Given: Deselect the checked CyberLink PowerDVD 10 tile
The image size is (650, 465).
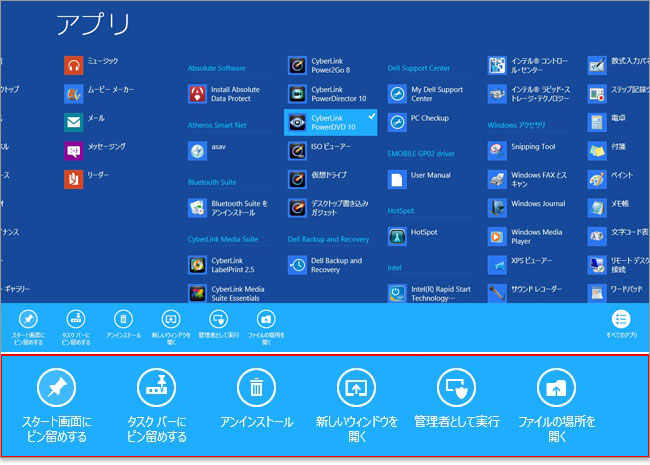Looking at the screenshot, I should (330, 122).
